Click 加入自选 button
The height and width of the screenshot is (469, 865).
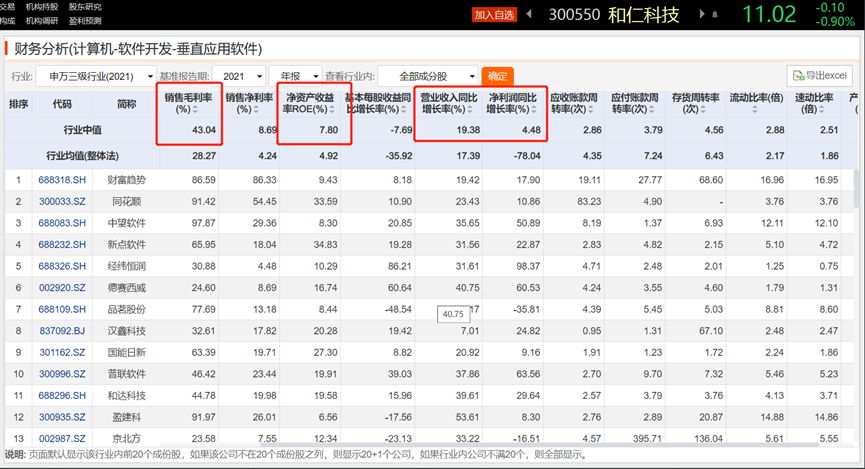pos(494,15)
